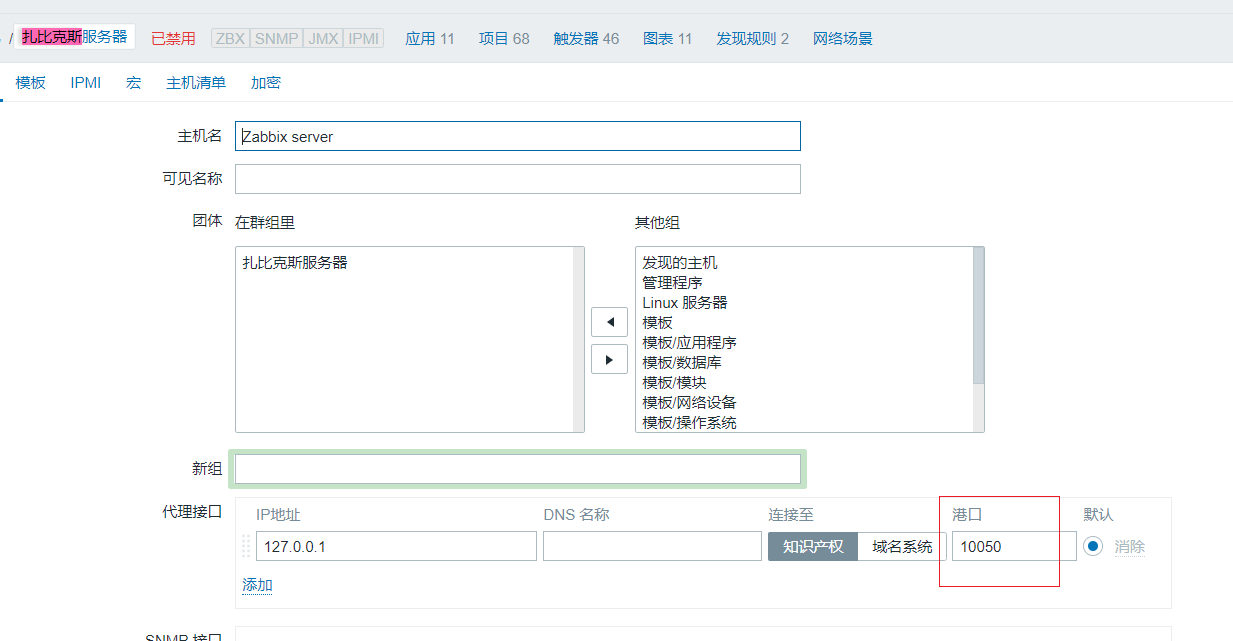
Task: Open the 模板 tab
Action: [31, 83]
